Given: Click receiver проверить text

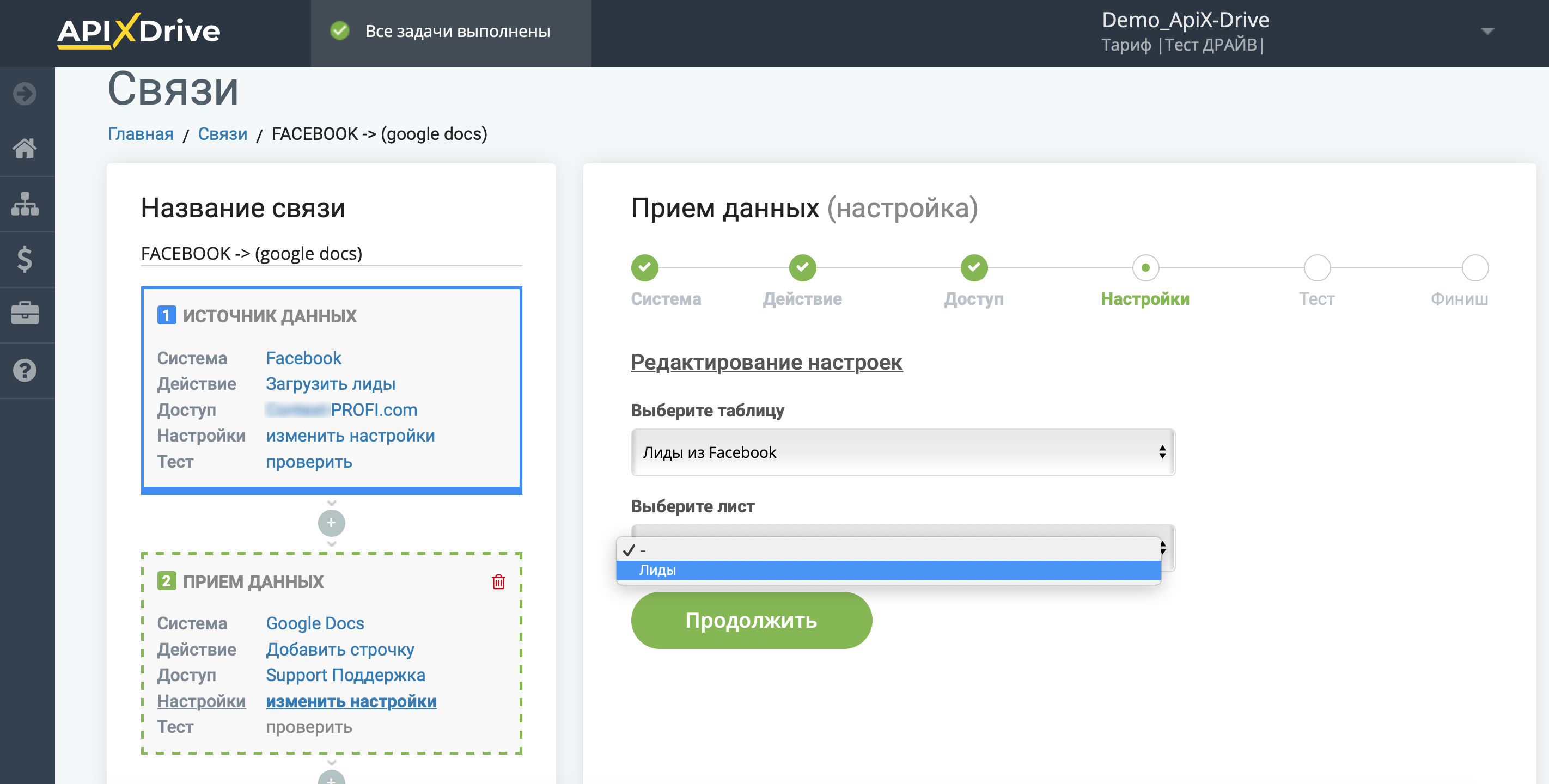Looking at the screenshot, I should [x=308, y=726].
